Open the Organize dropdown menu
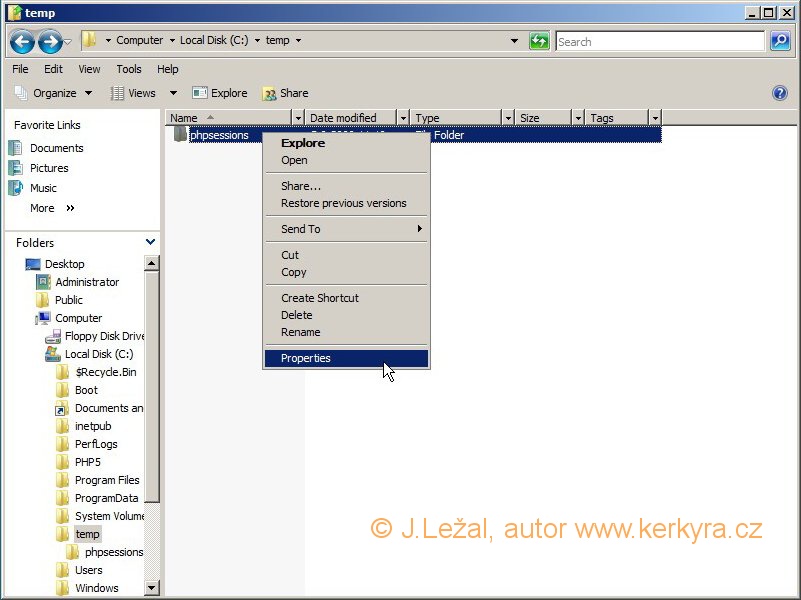This screenshot has height=600, width=801. (54, 93)
